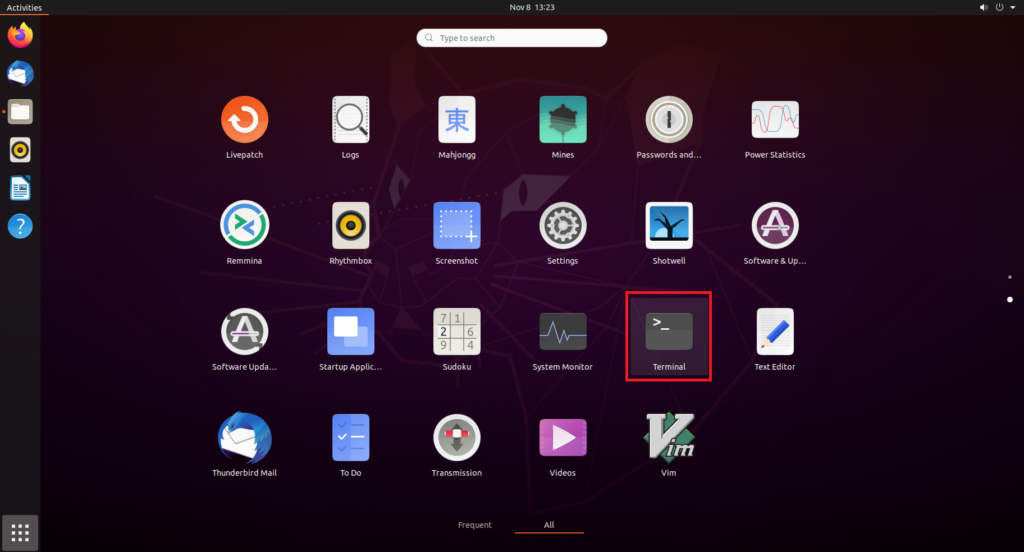
Task: Open the To Do app
Action: [350, 445]
